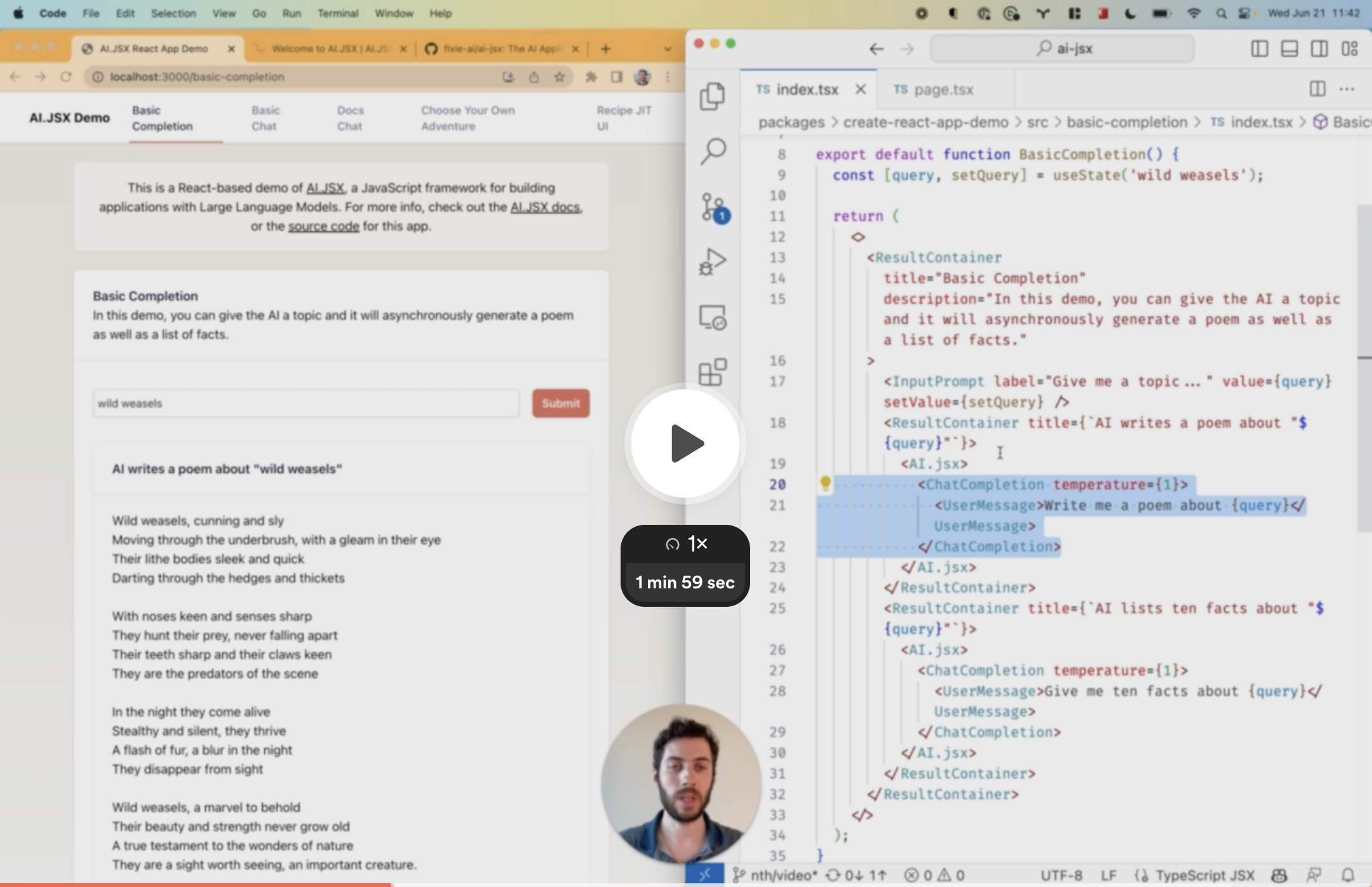1372x887 pixels.
Task: Play the video with center play button
Action: [685, 443]
